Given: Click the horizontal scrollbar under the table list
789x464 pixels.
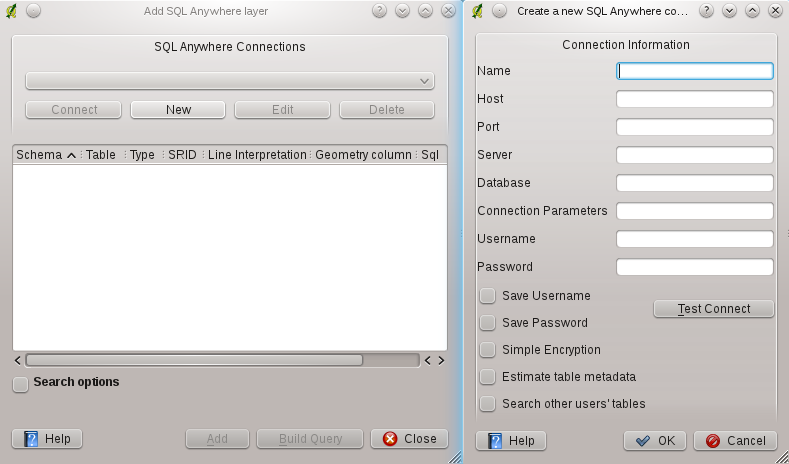Looking at the screenshot, I should click(194, 360).
